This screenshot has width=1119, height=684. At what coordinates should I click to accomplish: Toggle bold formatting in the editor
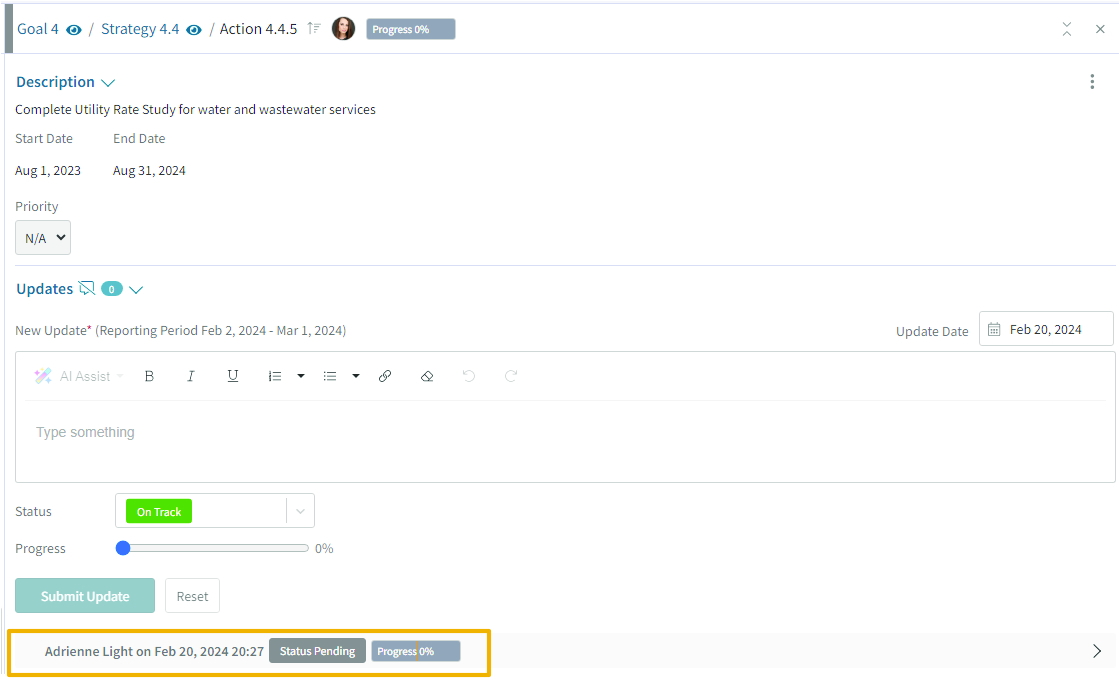point(149,376)
